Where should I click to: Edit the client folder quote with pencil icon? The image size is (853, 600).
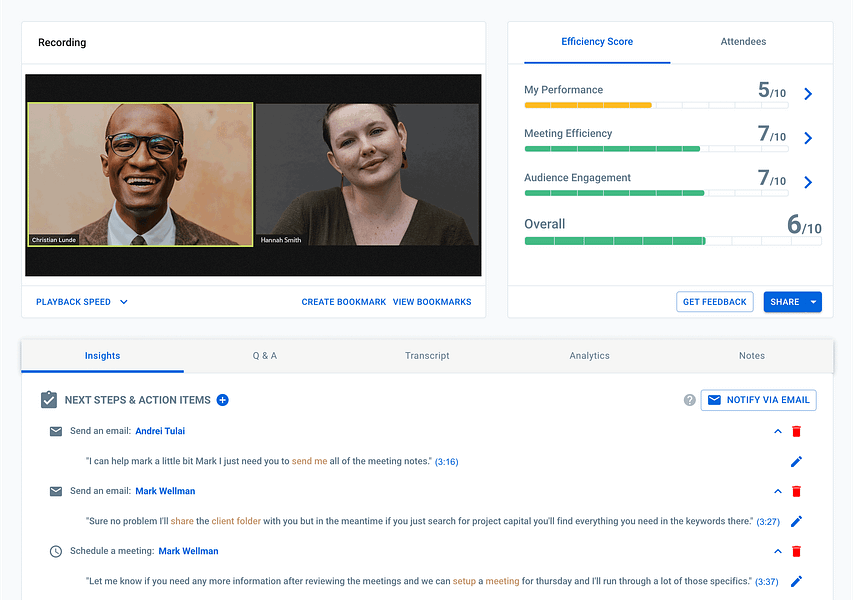point(796,521)
